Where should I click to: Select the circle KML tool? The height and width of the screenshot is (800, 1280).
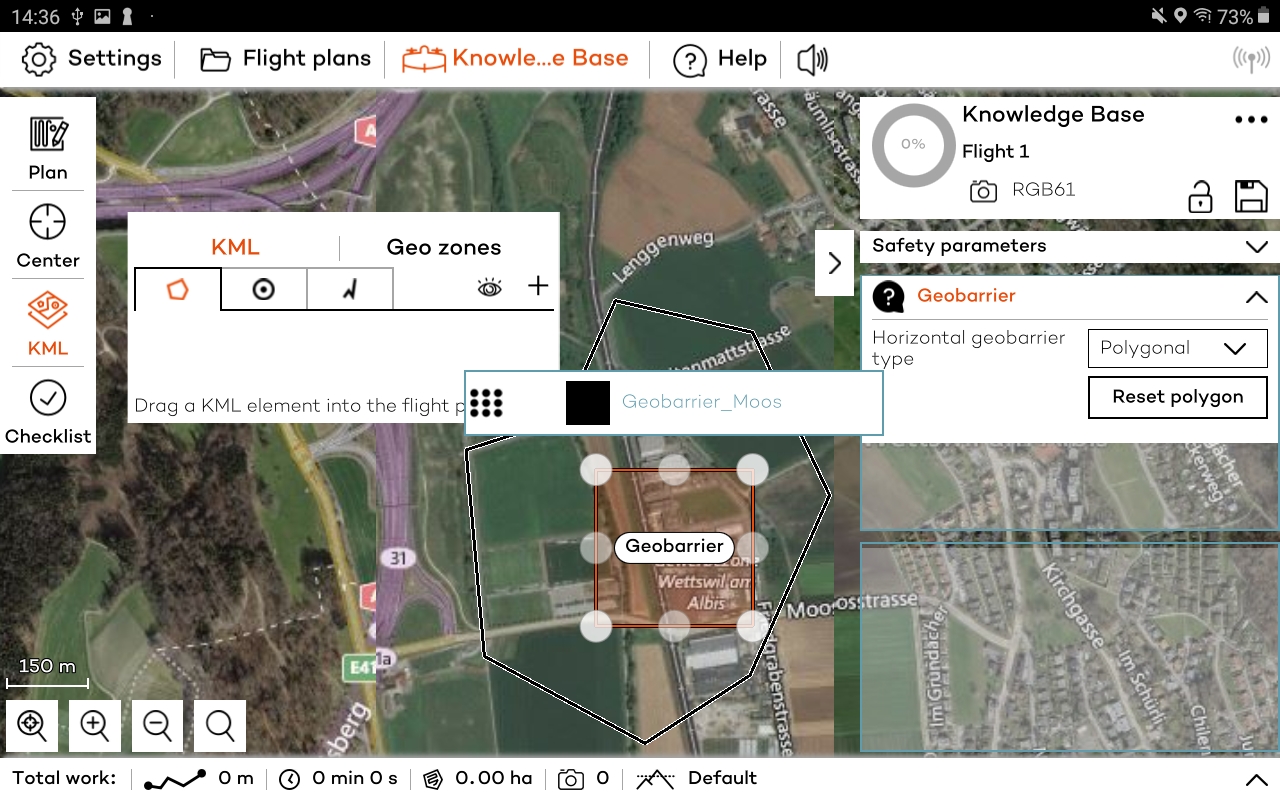(x=263, y=289)
